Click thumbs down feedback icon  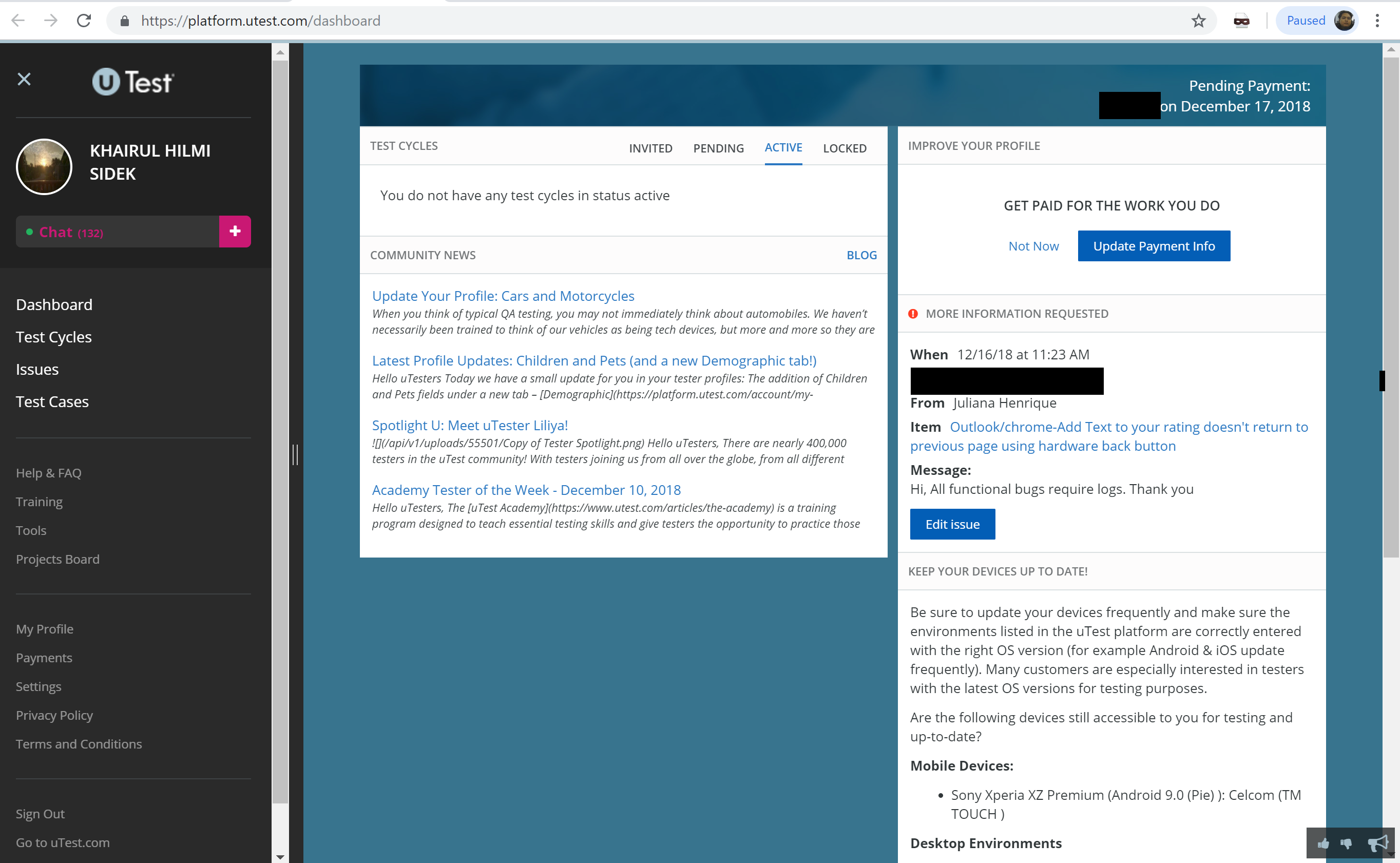coord(1347,843)
